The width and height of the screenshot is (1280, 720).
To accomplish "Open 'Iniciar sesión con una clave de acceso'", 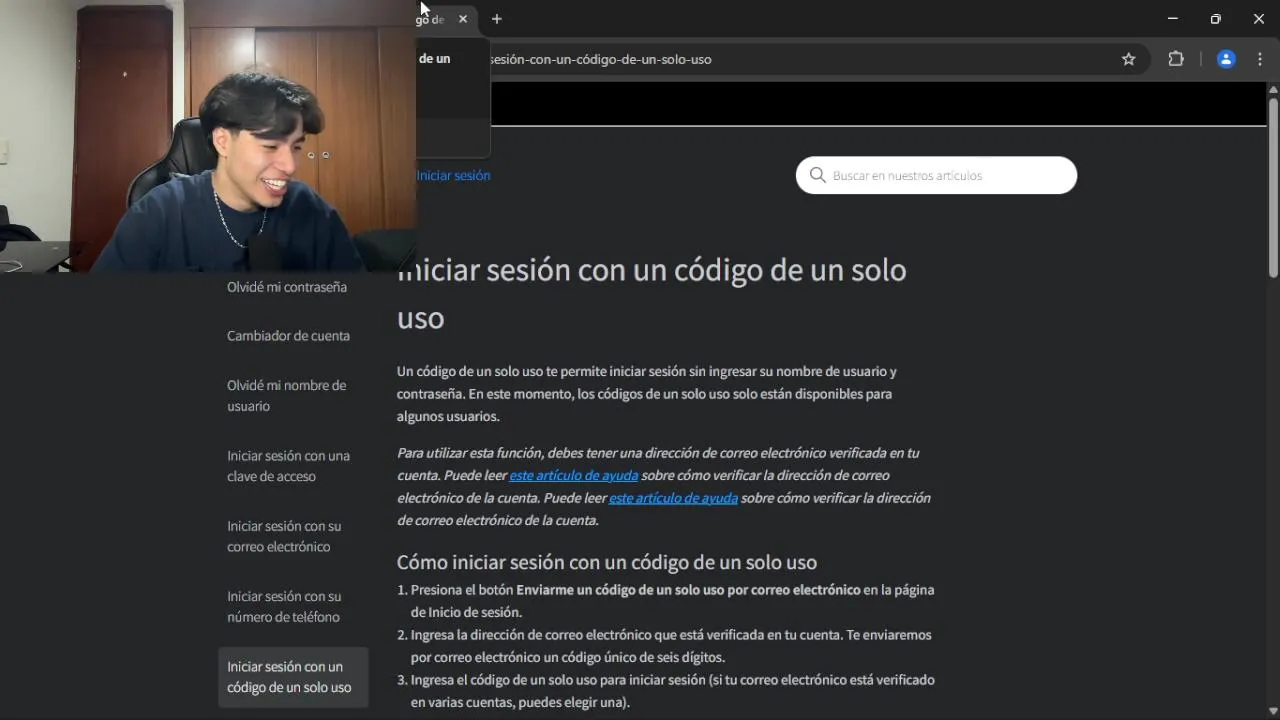I will [x=288, y=466].
